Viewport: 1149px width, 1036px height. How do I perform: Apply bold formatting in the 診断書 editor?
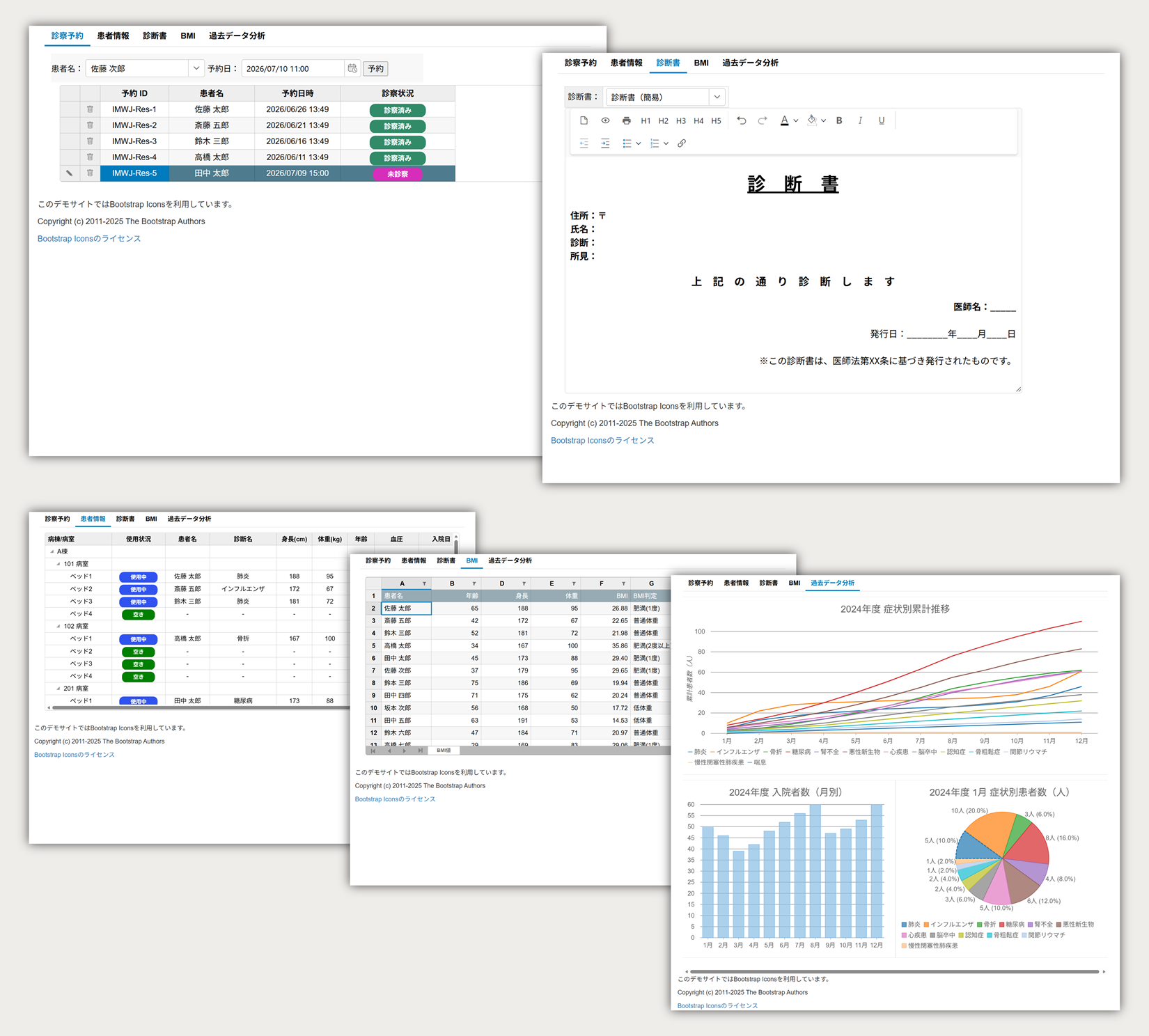pos(839,120)
